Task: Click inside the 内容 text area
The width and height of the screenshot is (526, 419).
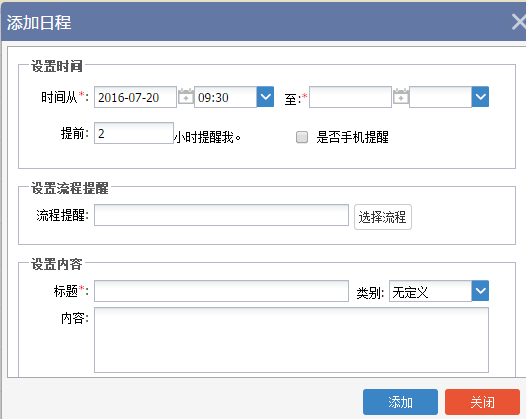Action: click(291, 340)
